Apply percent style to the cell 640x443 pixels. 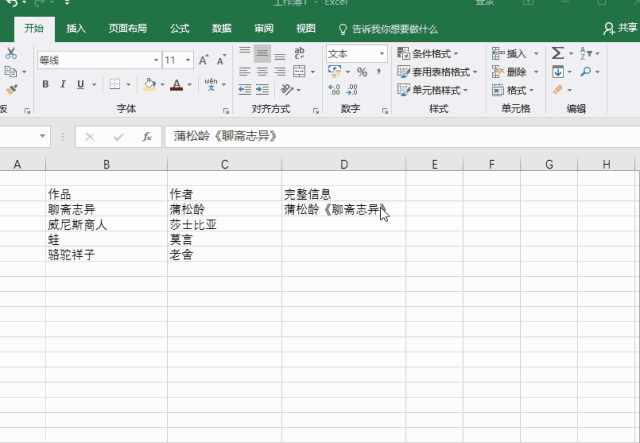pyautogui.click(x=361, y=72)
